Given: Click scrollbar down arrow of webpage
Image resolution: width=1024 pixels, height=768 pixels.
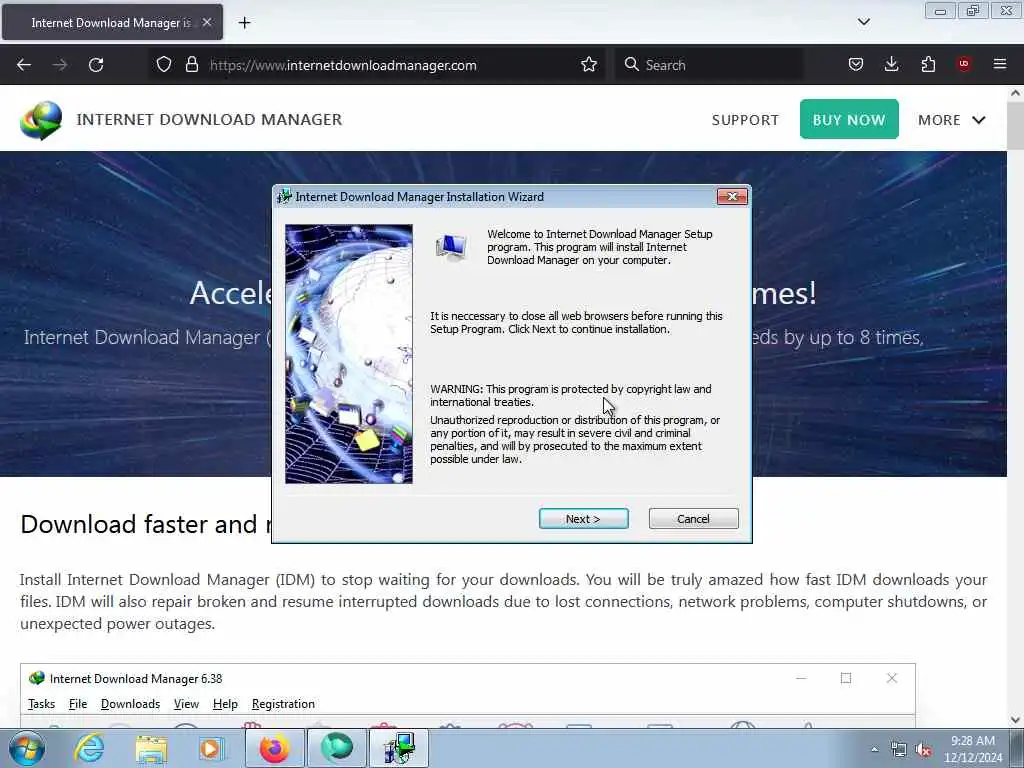Looking at the screenshot, I should pyautogui.click(x=1015, y=720).
